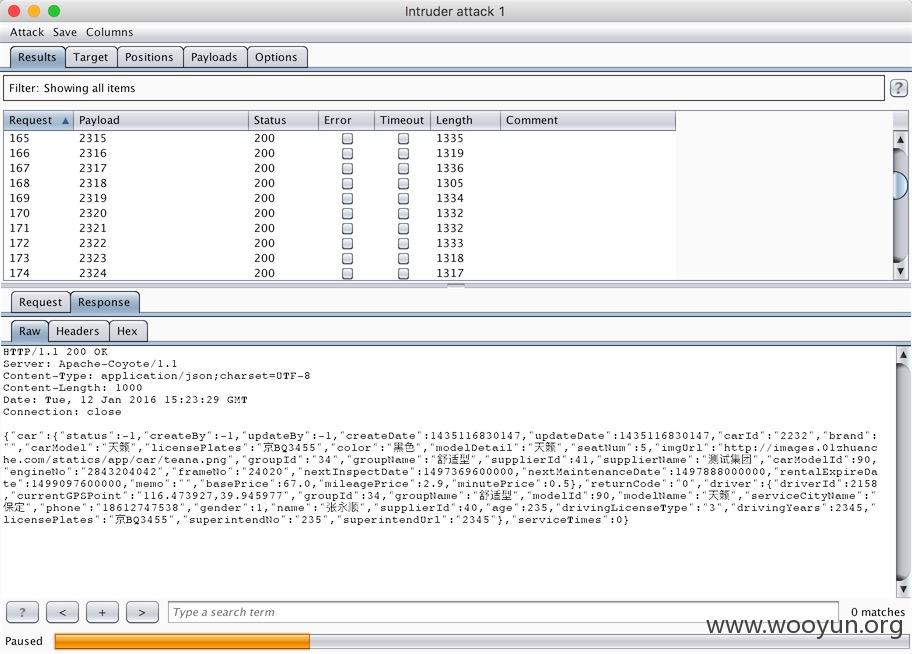Show the Raw response view
Viewport: 912px width, 654px height.
[30, 331]
